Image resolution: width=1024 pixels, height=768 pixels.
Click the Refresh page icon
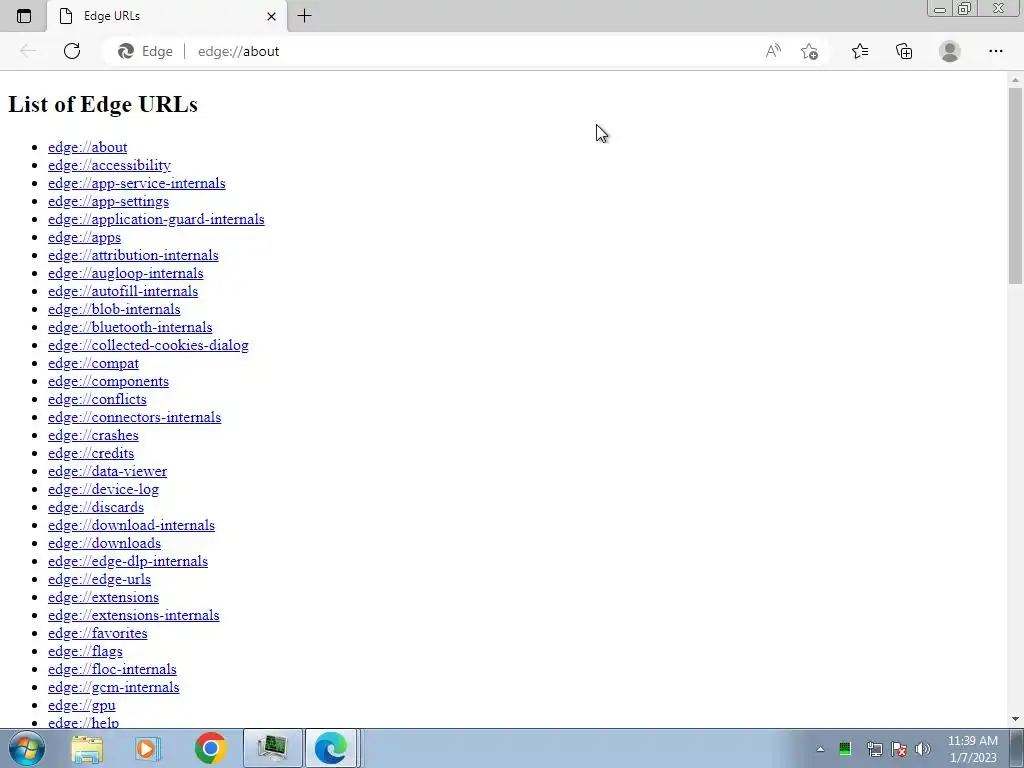72,51
